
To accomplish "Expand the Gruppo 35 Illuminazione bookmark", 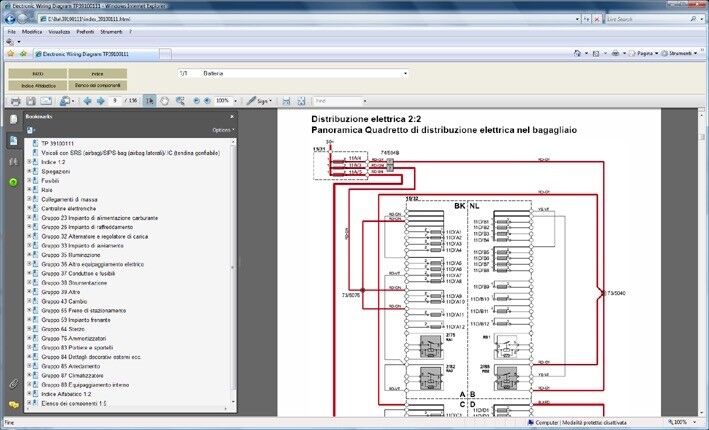I will [30, 255].
